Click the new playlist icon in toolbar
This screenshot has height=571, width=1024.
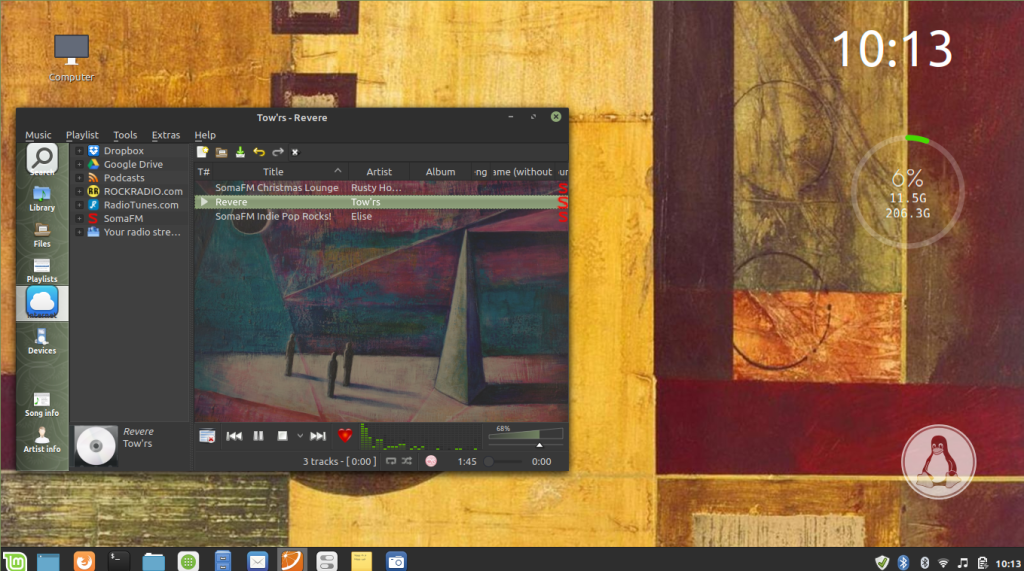point(202,152)
